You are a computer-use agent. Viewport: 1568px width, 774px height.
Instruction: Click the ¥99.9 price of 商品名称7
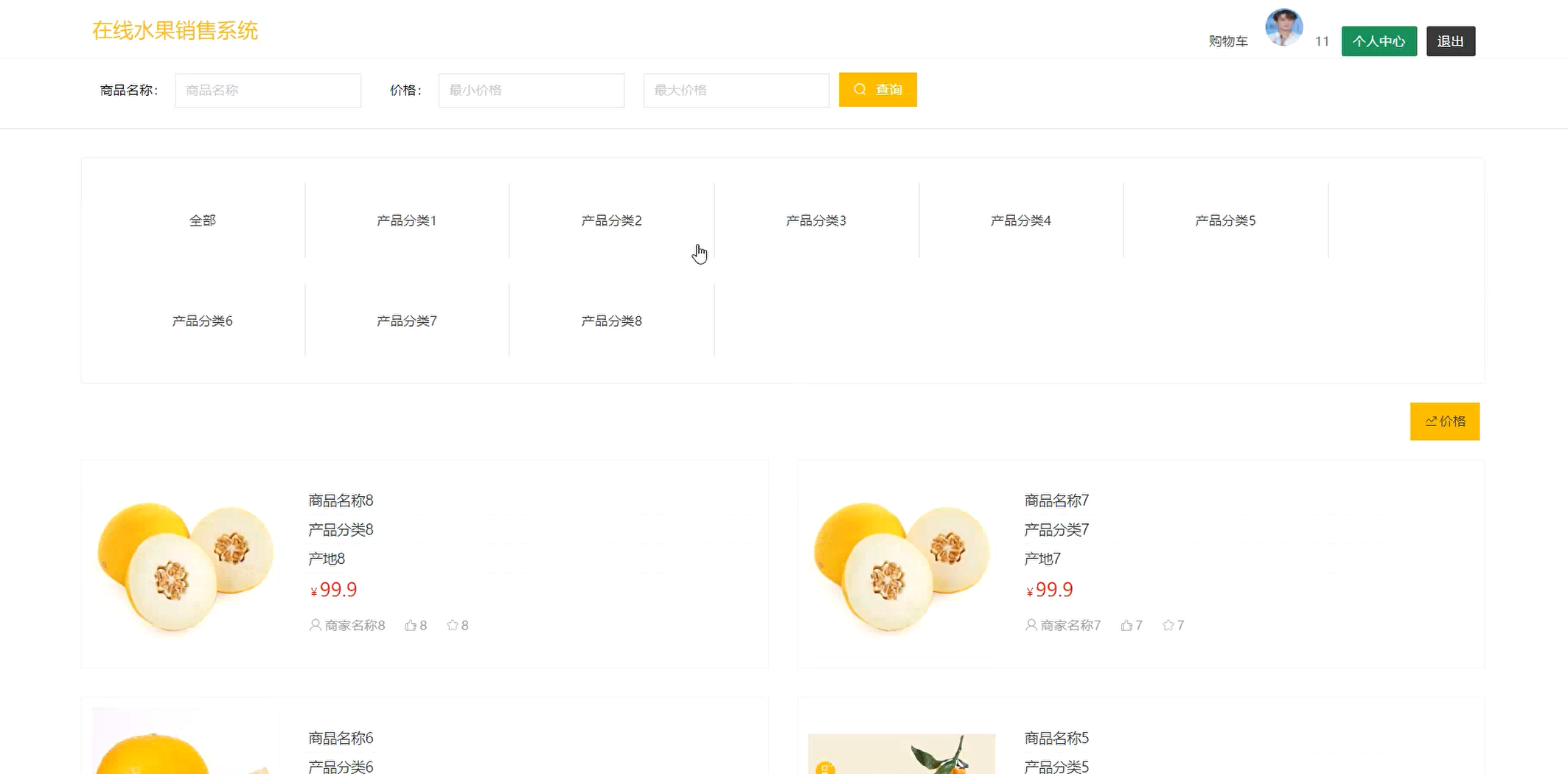pyautogui.click(x=1050, y=590)
